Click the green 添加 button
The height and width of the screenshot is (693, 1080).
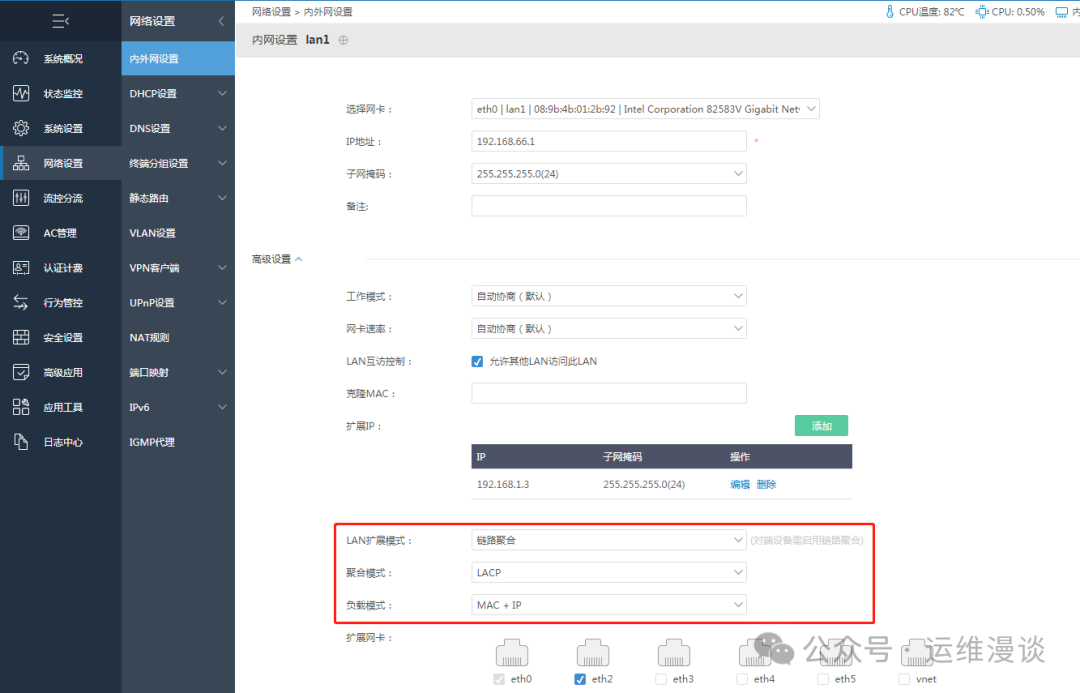click(x=821, y=425)
